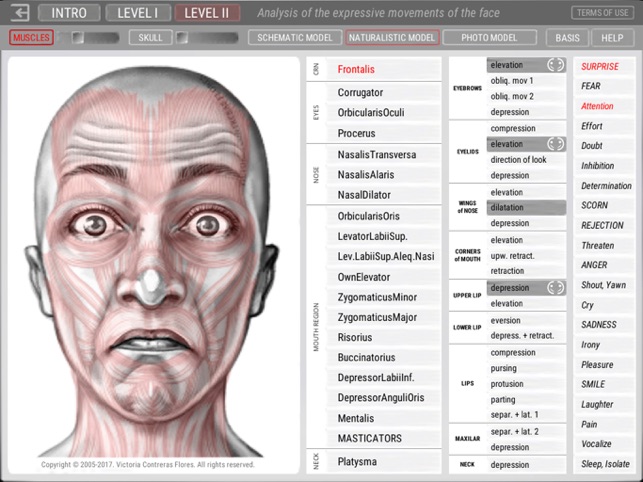This screenshot has width=643, height=482.
Task: Select the Procerus muscle
Action: (384, 133)
